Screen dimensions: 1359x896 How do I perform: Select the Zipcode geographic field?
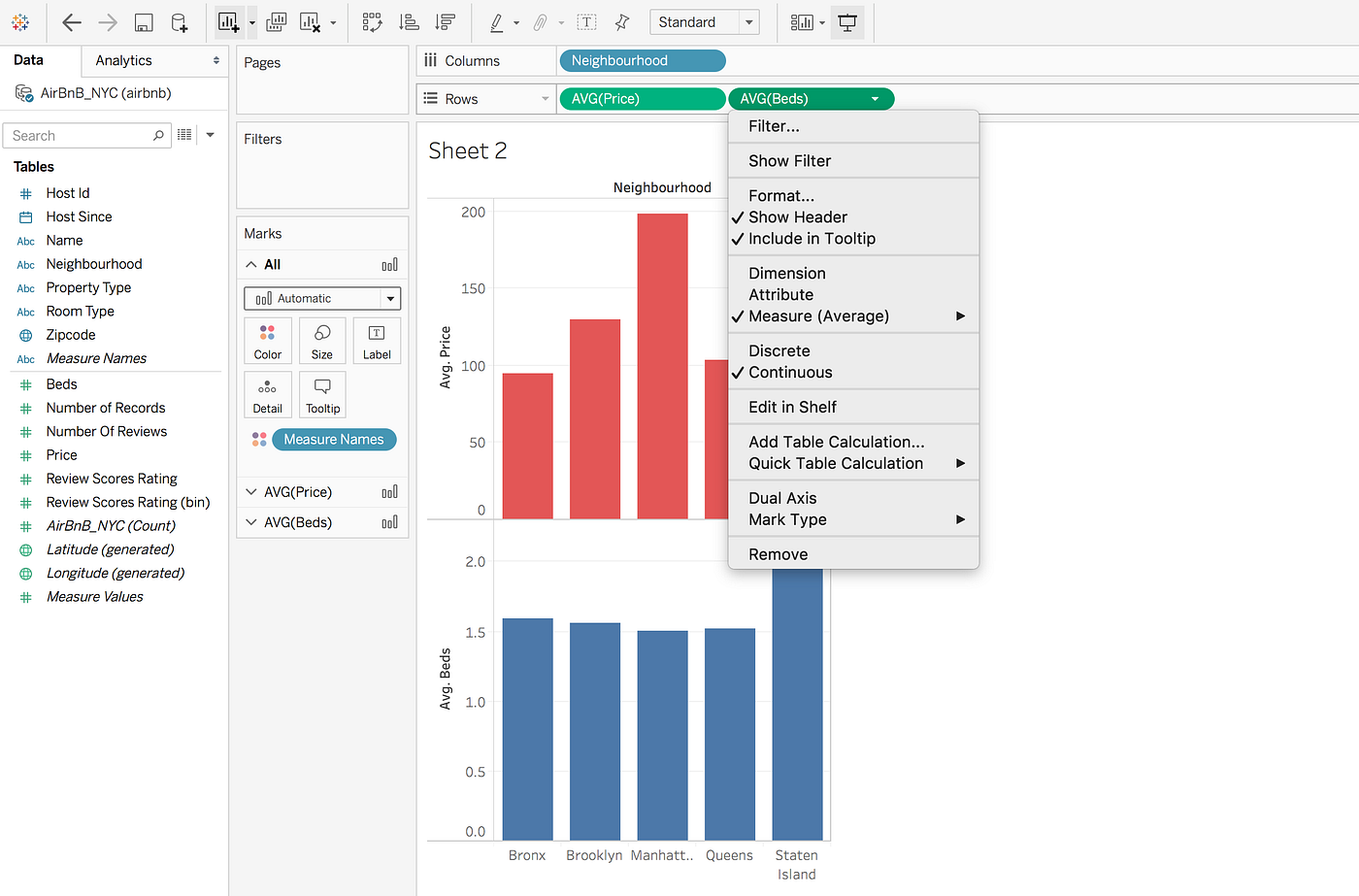click(71, 335)
